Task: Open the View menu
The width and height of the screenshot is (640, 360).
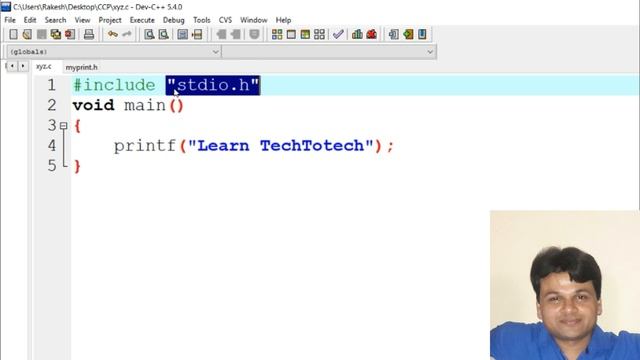Action: tap(82, 20)
